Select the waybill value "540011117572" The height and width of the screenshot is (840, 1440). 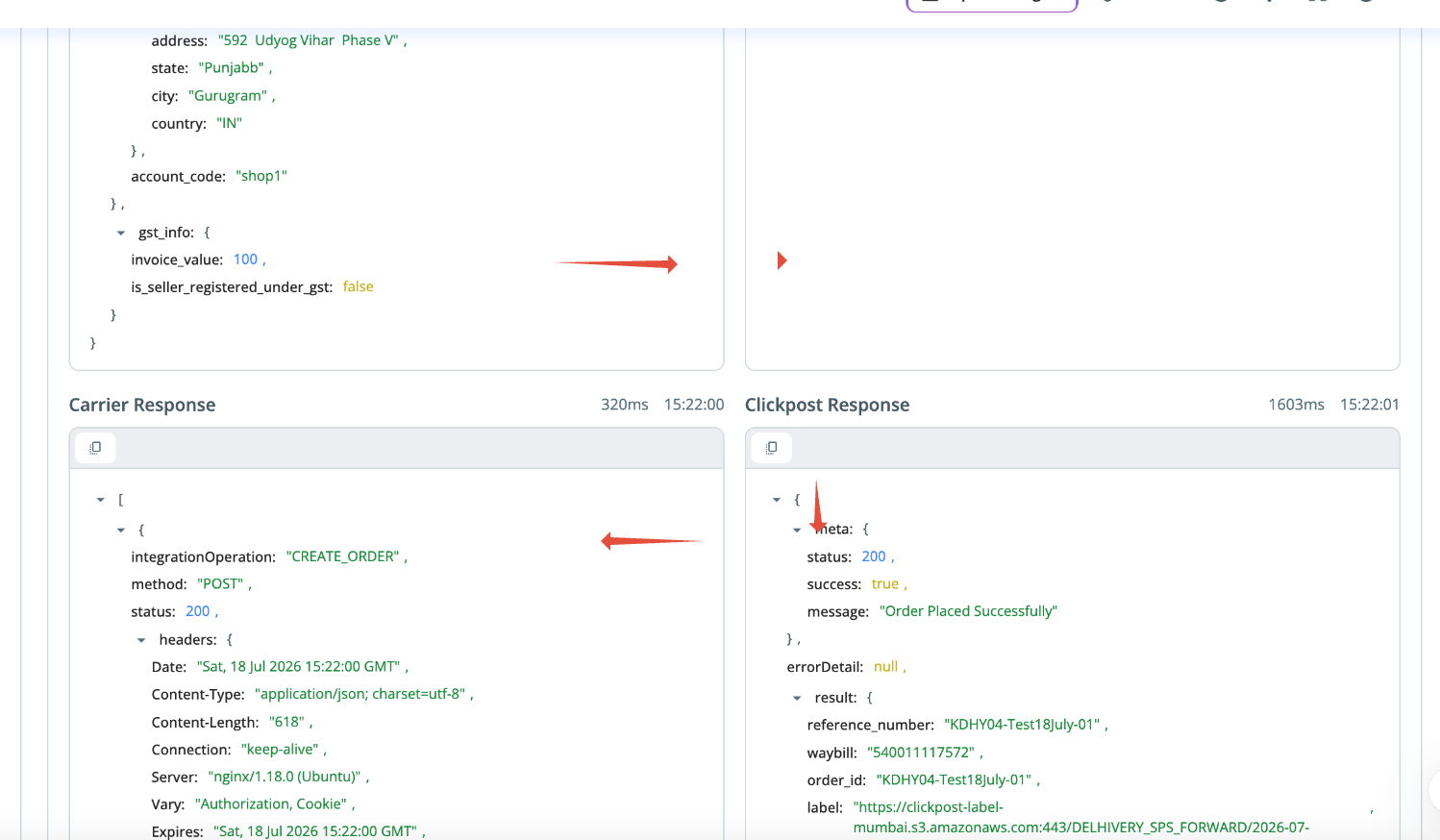point(920,753)
